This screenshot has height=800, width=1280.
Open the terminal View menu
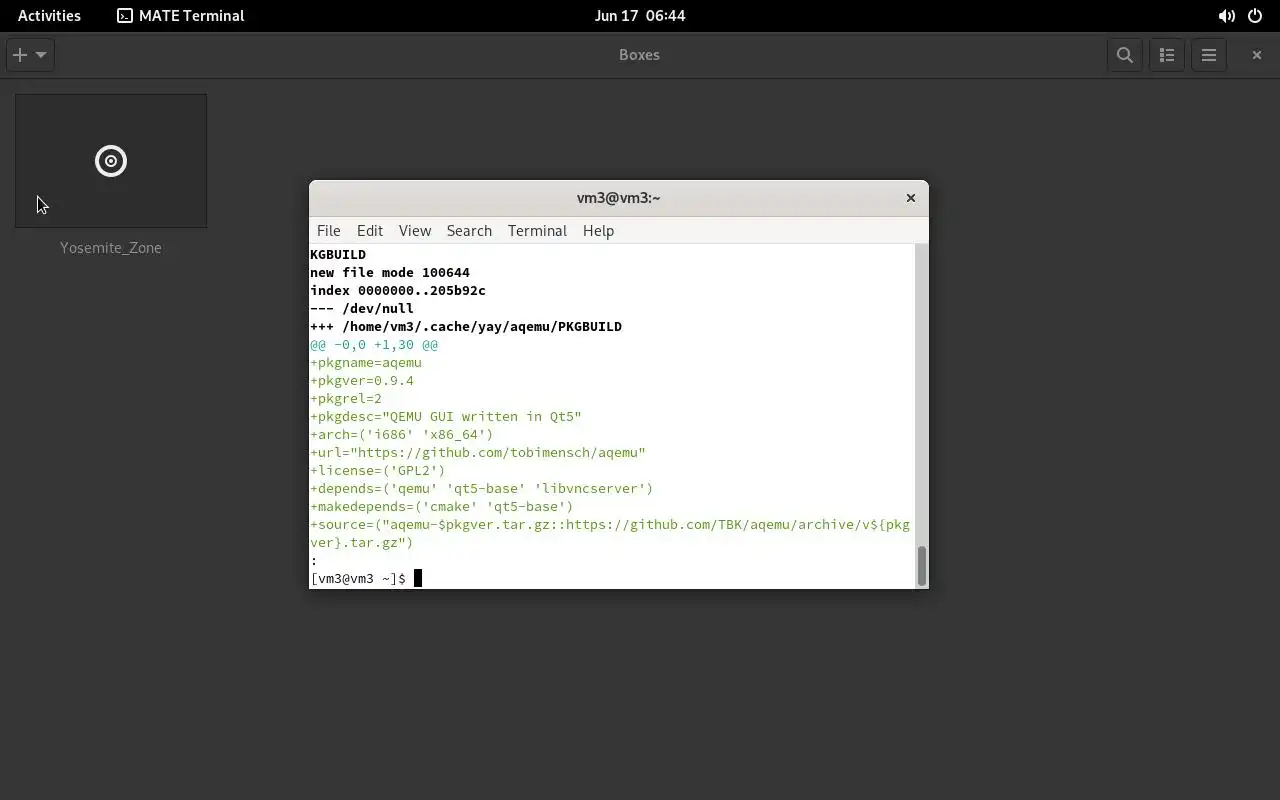[x=415, y=230]
